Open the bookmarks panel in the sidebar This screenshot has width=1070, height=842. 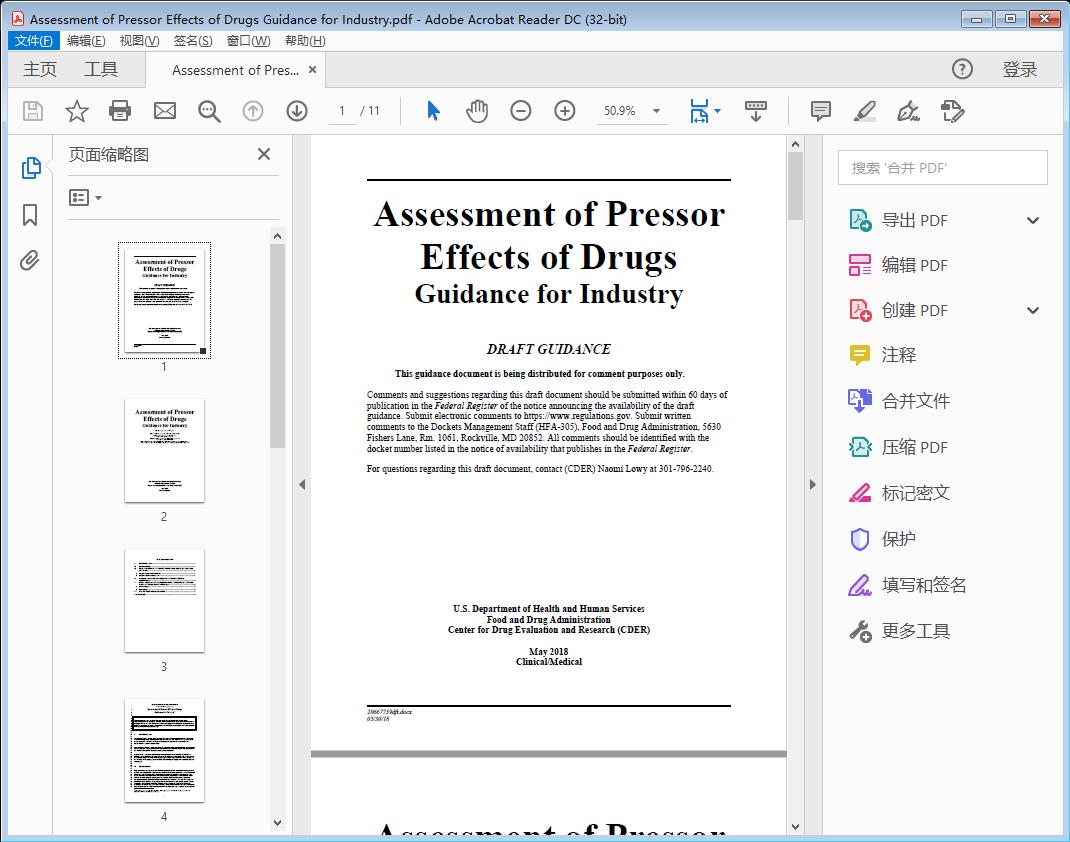tap(29, 215)
